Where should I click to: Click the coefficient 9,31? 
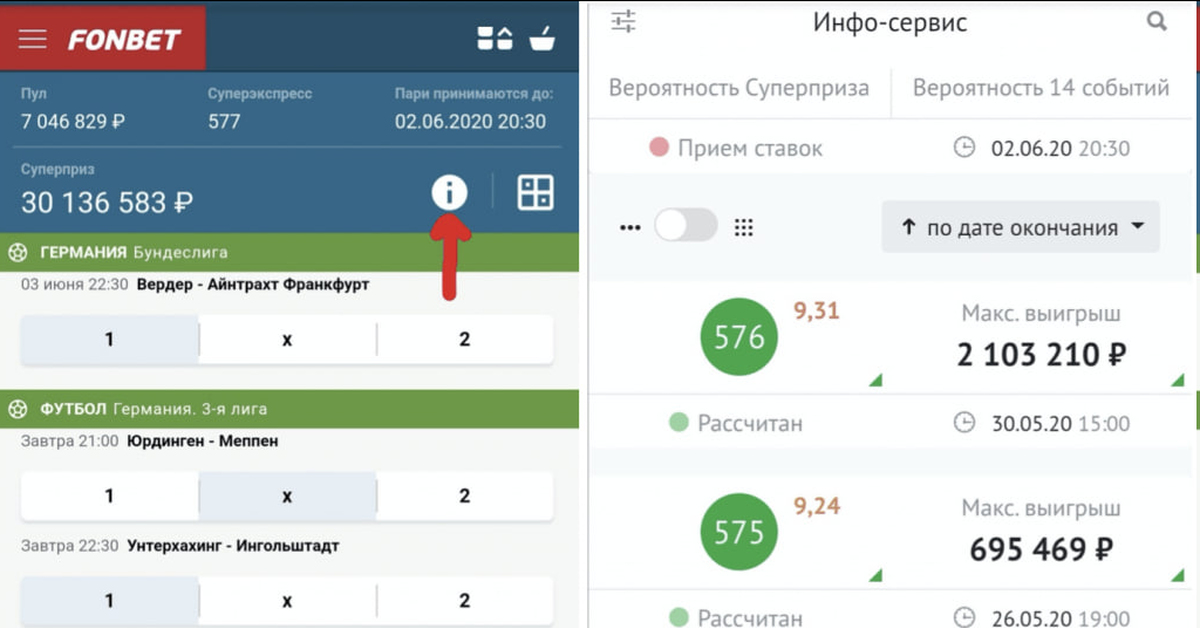click(816, 312)
